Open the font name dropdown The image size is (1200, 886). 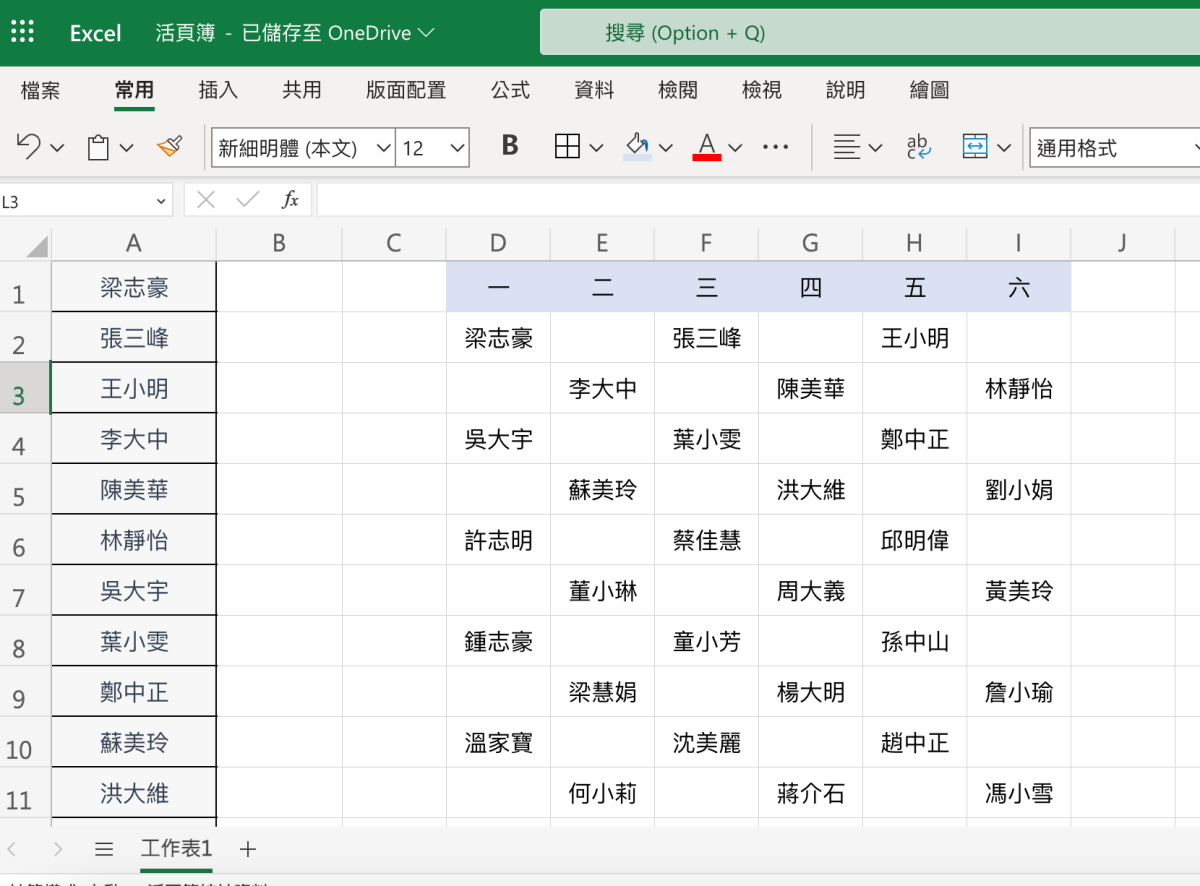[x=383, y=148]
